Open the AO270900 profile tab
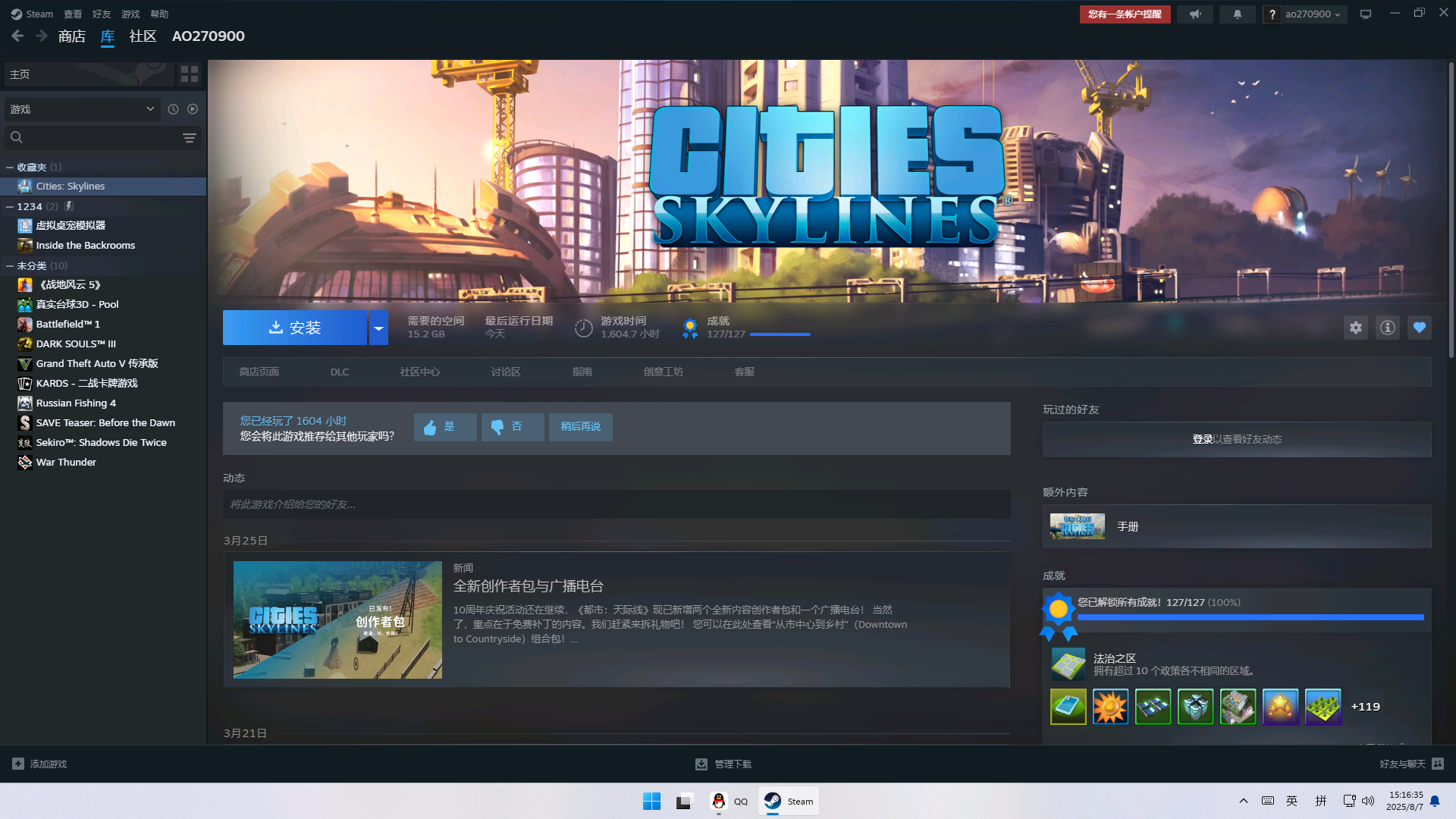1456x819 pixels. (x=209, y=36)
